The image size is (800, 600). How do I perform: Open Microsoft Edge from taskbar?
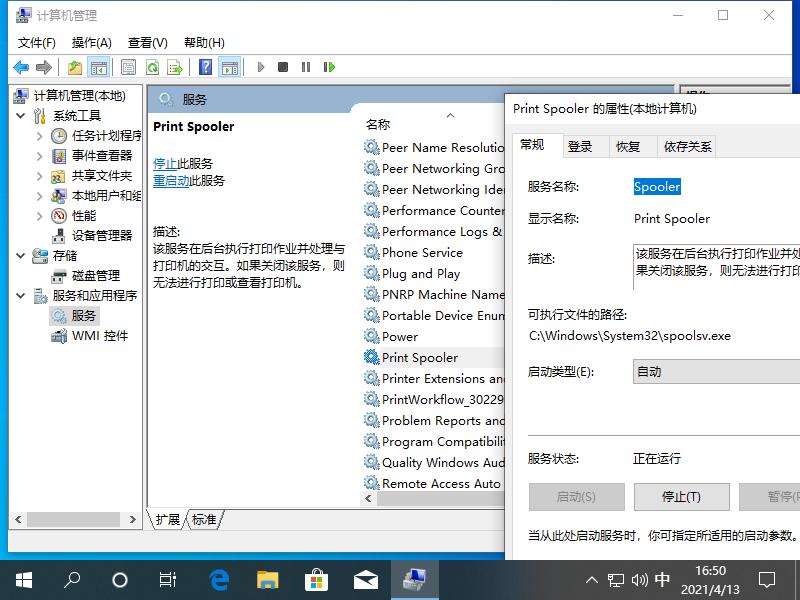219,580
